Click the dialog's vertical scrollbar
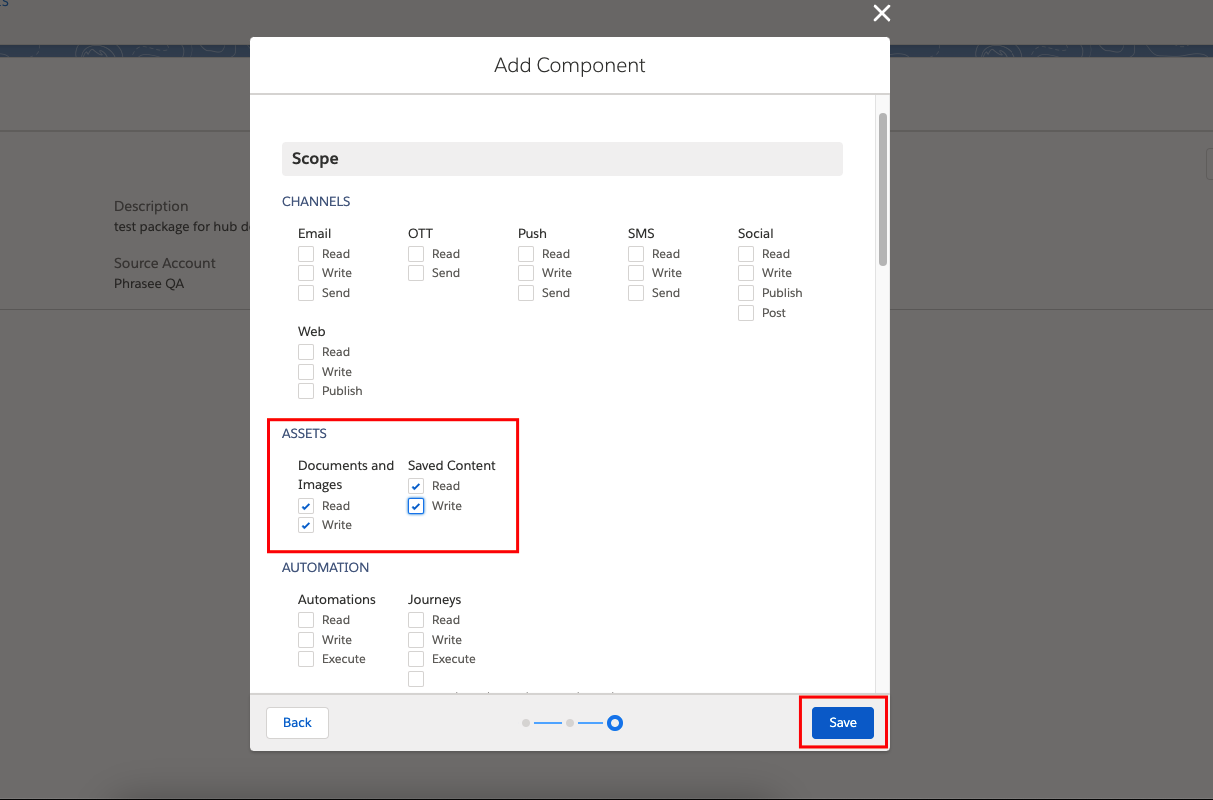 point(883,185)
